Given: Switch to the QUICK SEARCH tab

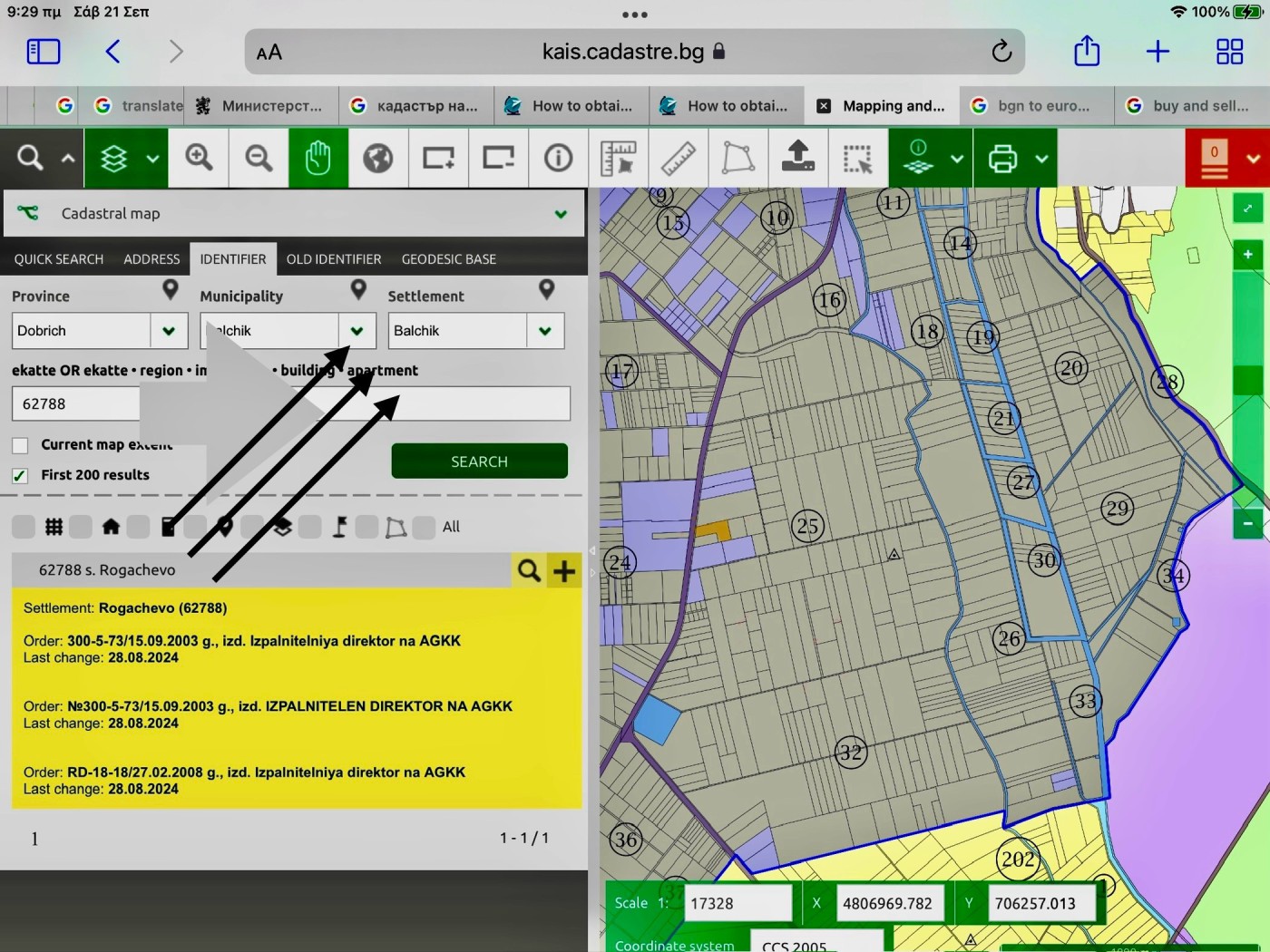Looking at the screenshot, I should [x=59, y=259].
